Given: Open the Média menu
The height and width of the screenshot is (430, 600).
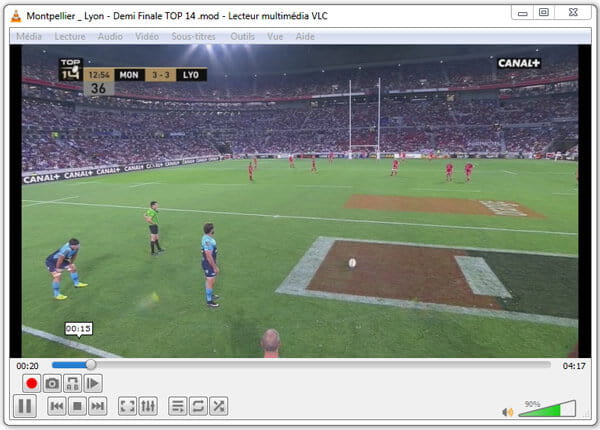Looking at the screenshot, I should [x=29, y=36].
